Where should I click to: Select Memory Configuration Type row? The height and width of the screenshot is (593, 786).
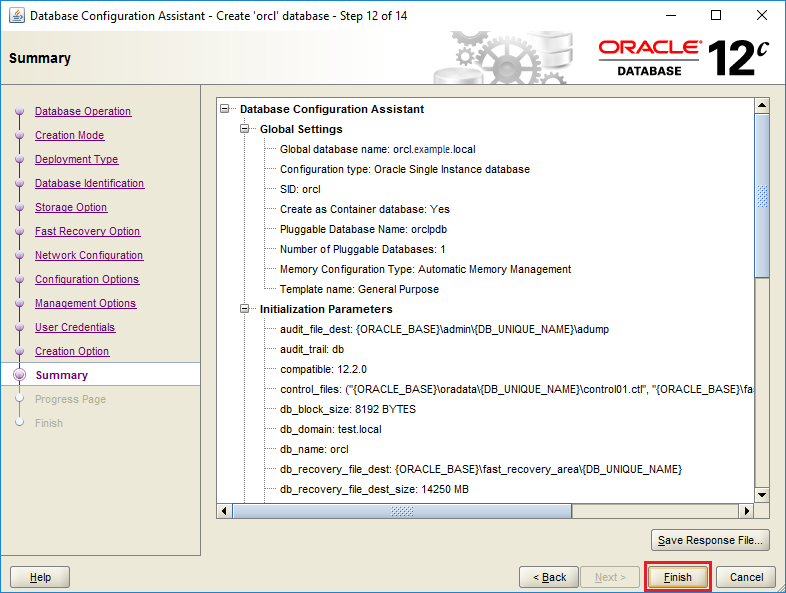pyautogui.click(x=425, y=269)
